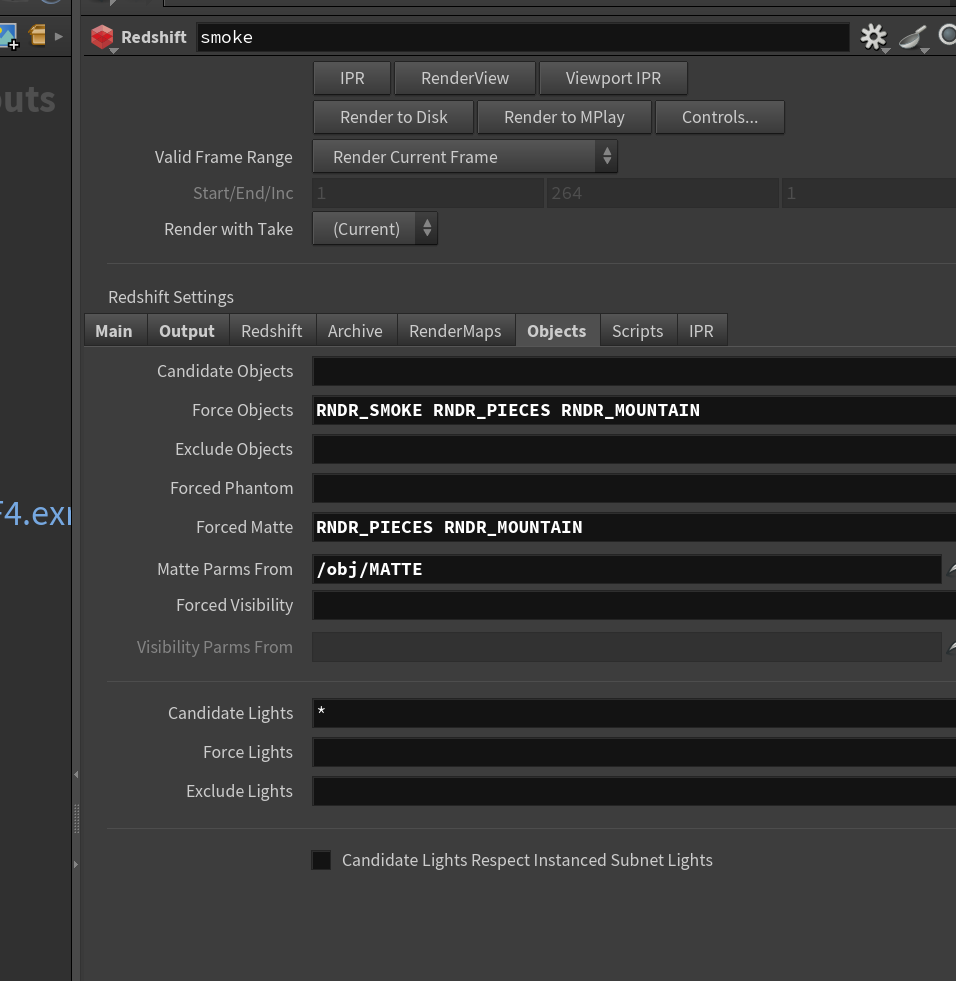Open the Visibility Parms From node chooser
Screen dimensions: 956x981
[x=952, y=647]
